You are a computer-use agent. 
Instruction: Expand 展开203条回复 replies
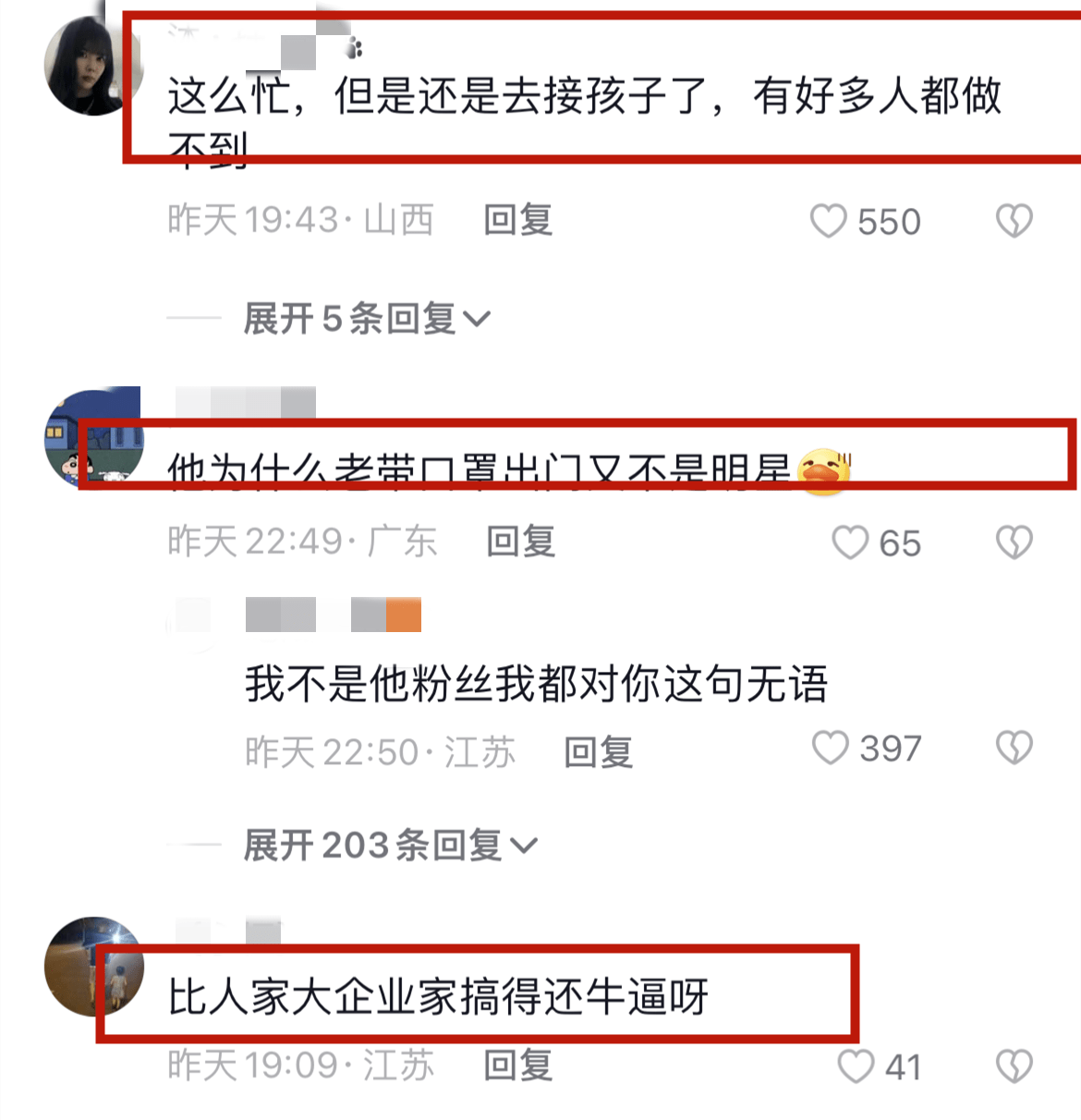click(x=389, y=846)
